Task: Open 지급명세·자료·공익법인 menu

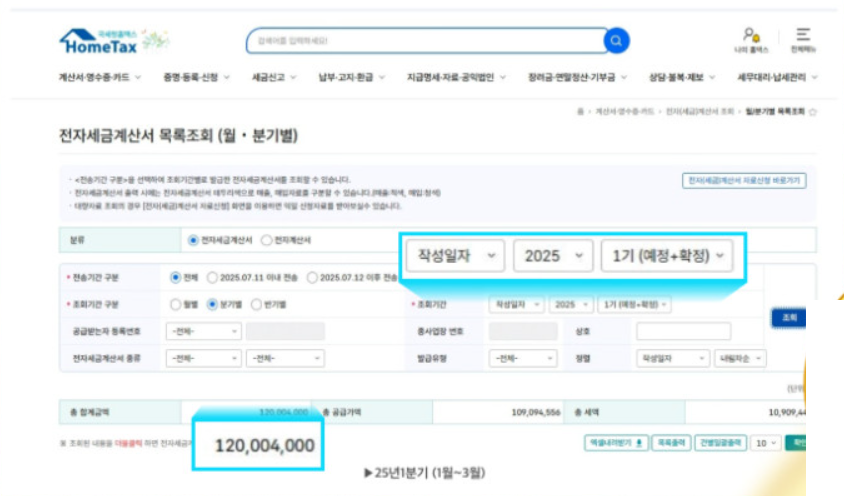Action: point(456,78)
